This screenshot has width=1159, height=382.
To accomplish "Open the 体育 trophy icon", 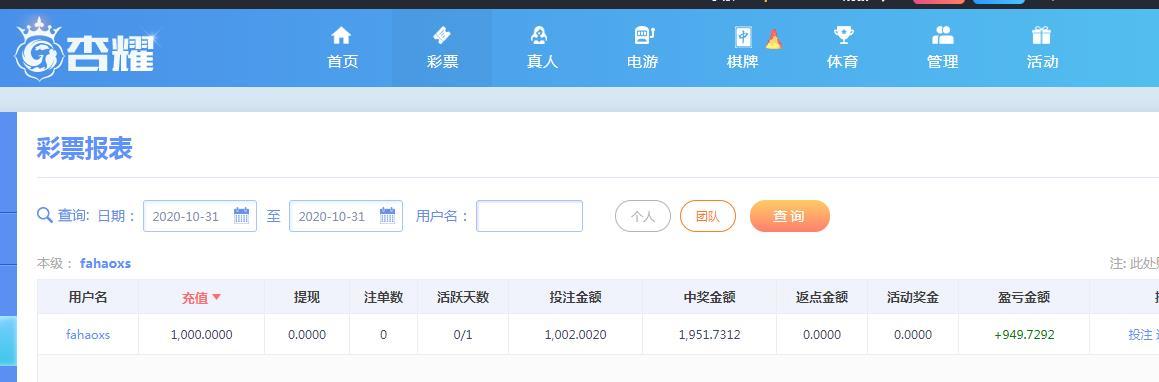I will pos(843,35).
